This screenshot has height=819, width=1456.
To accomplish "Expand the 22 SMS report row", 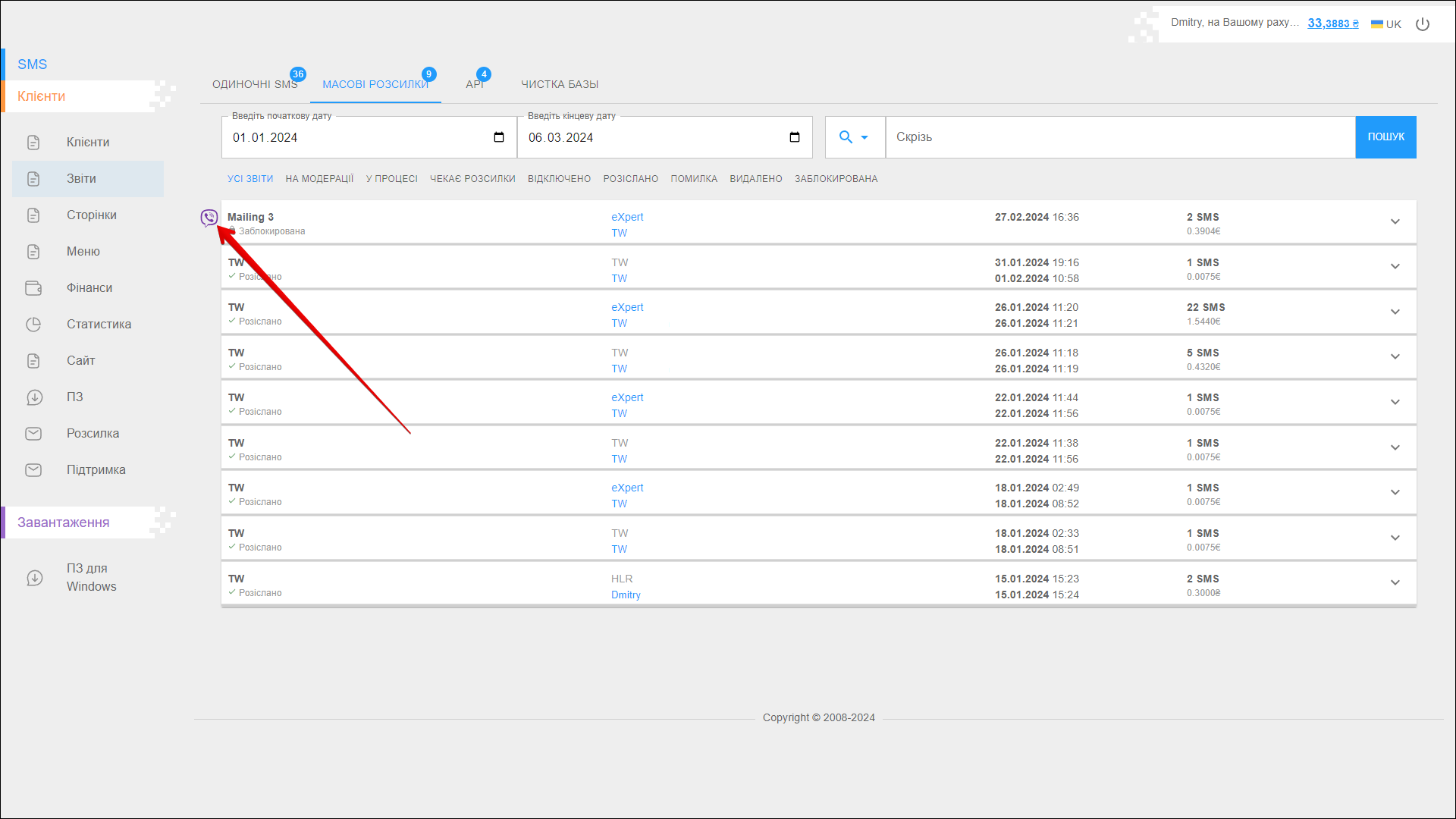I will 1395,312.
